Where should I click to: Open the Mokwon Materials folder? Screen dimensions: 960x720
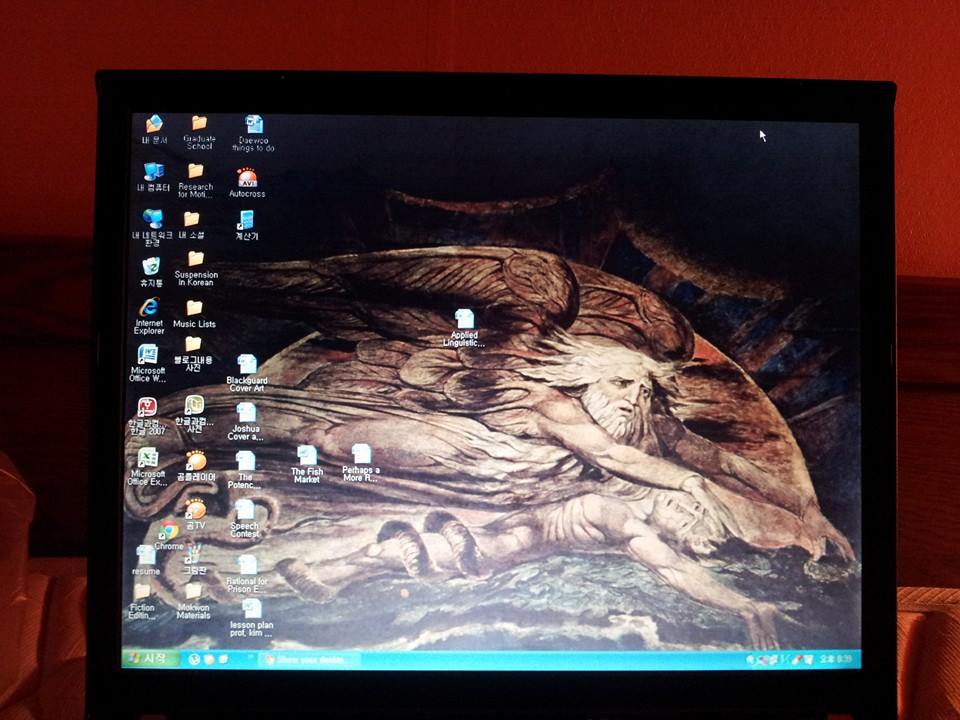point(193,593)
